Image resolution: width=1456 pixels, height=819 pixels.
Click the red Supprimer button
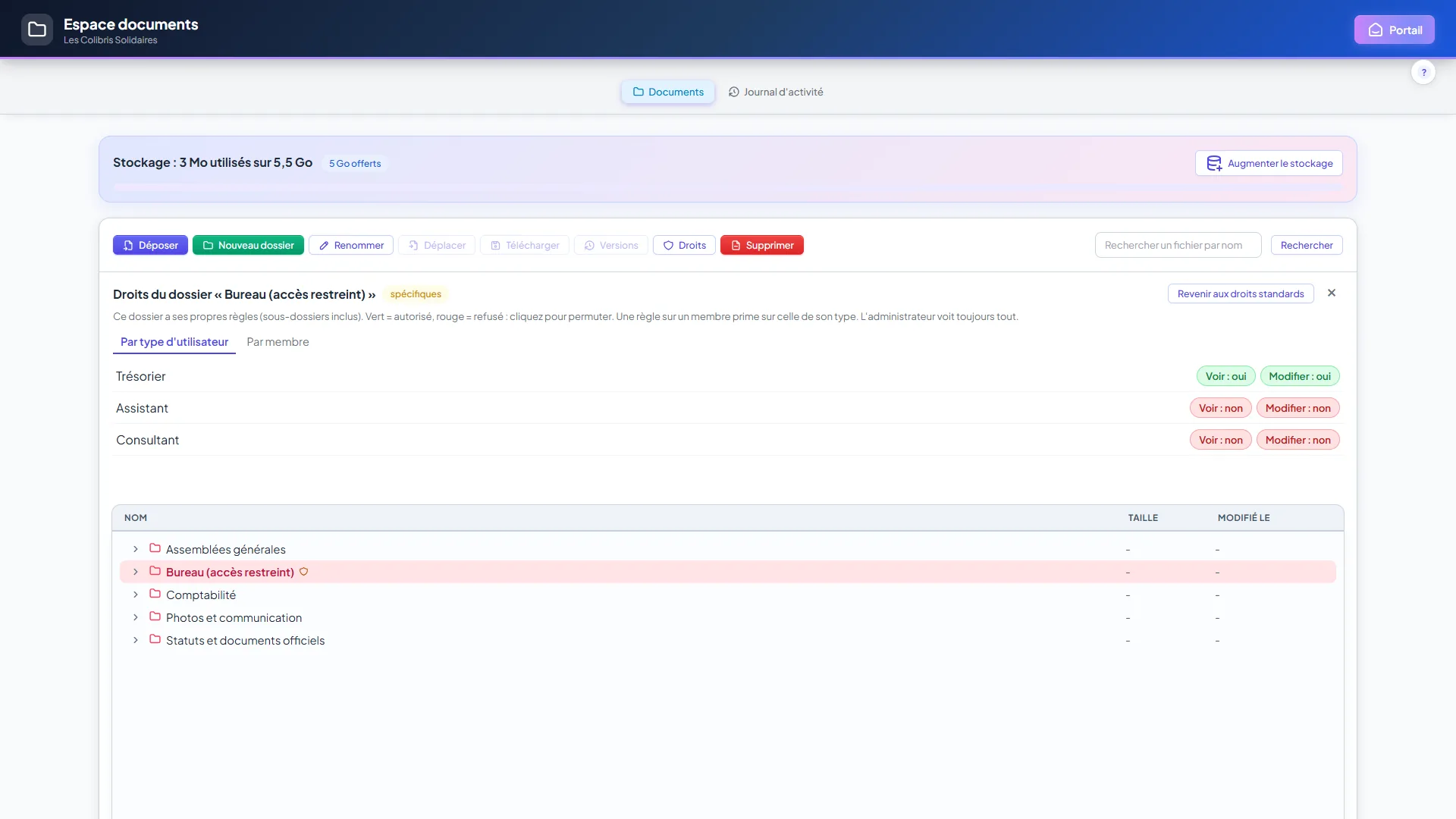pos(761,245)
